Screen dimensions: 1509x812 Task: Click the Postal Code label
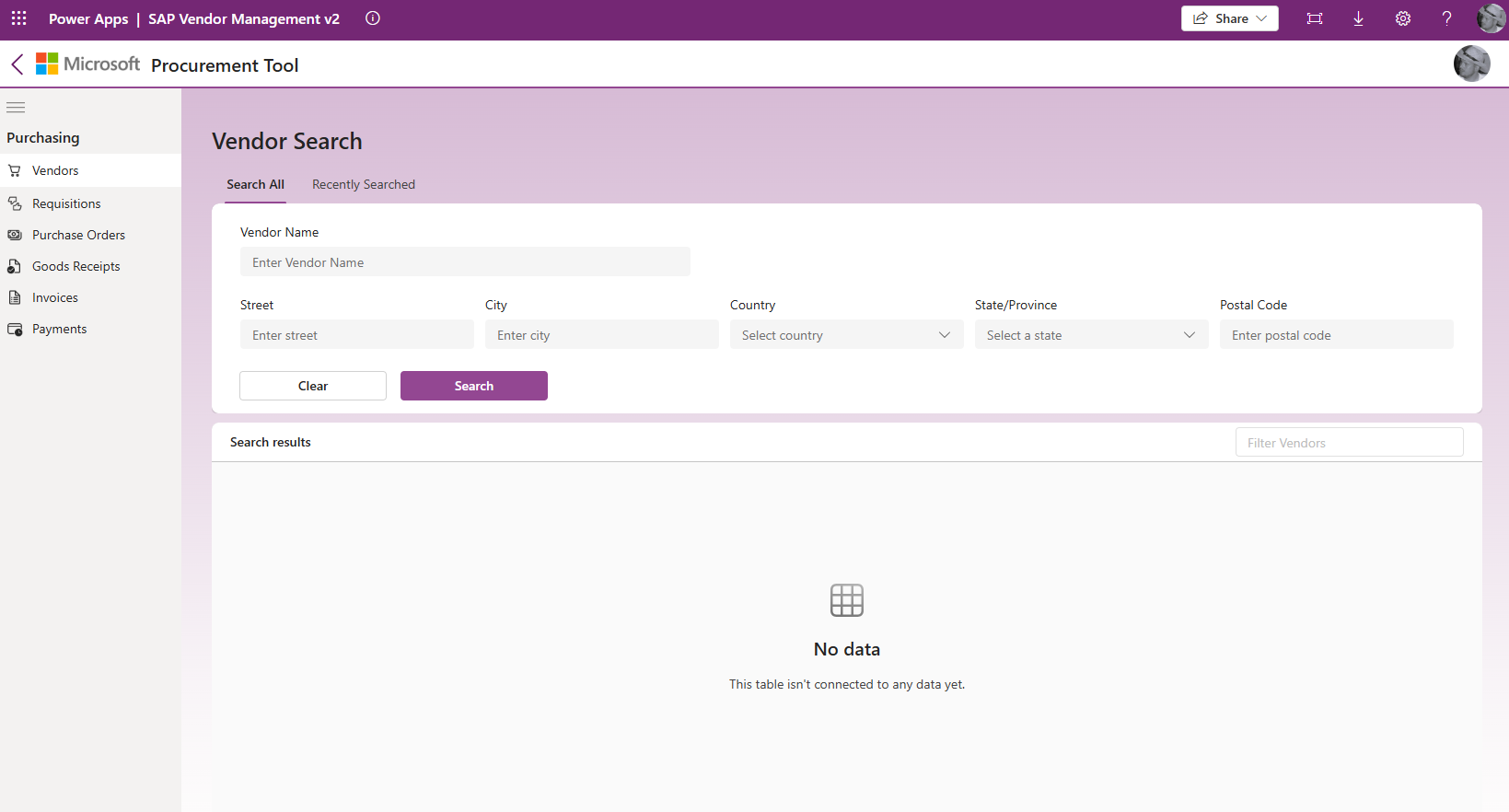pyautogui.click(x=1254, y=305)
